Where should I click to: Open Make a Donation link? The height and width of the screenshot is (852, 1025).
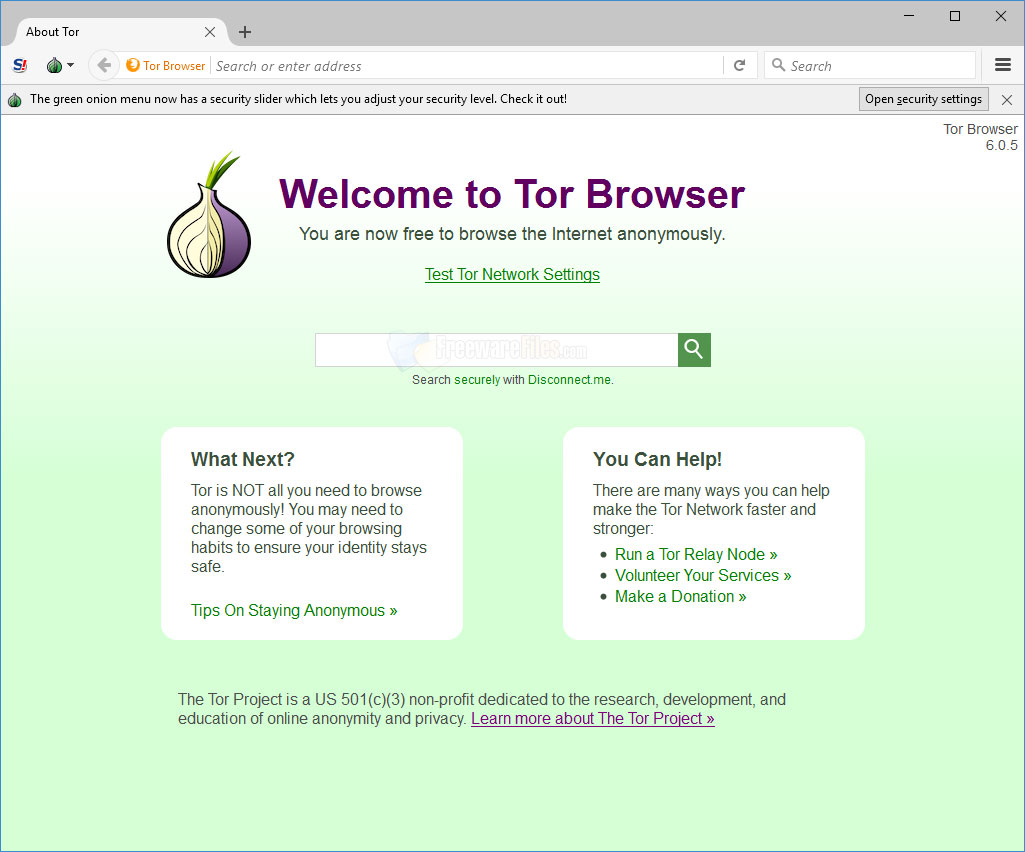681,596
